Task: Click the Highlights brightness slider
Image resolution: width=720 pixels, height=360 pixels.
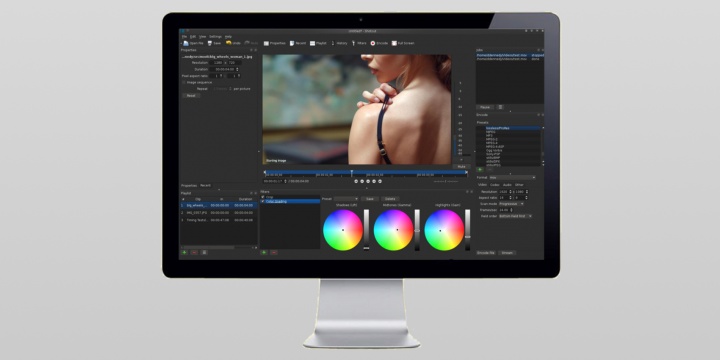Action: pos(467,230)
